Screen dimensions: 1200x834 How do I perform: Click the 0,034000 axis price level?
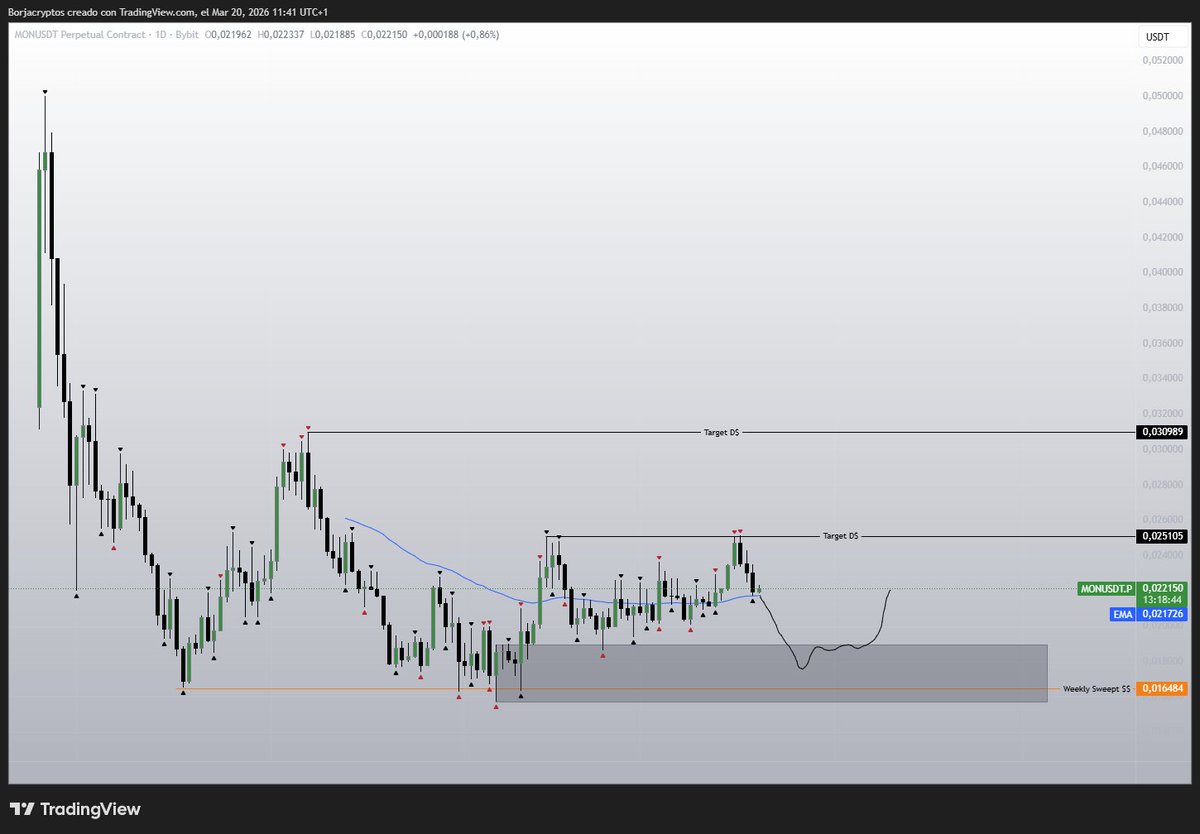tap(1161, 378)
